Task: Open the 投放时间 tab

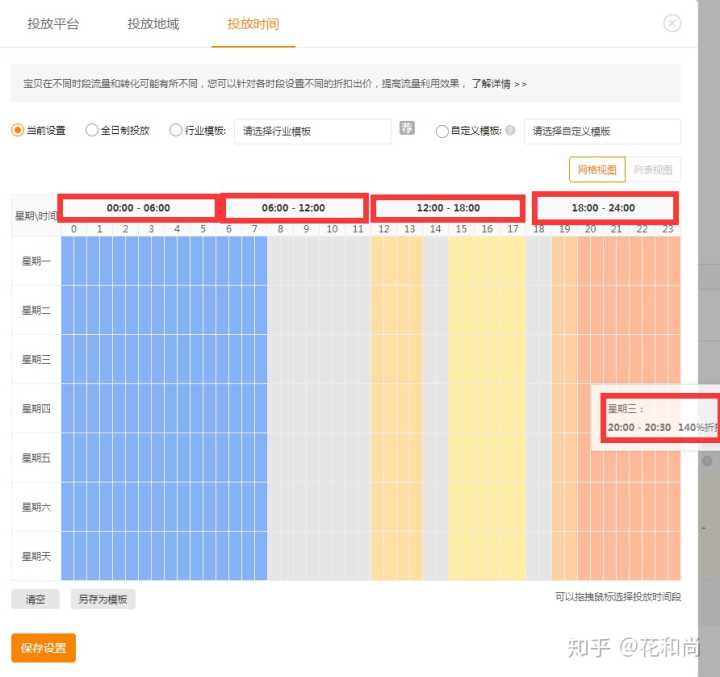Action: coord(253,24)
